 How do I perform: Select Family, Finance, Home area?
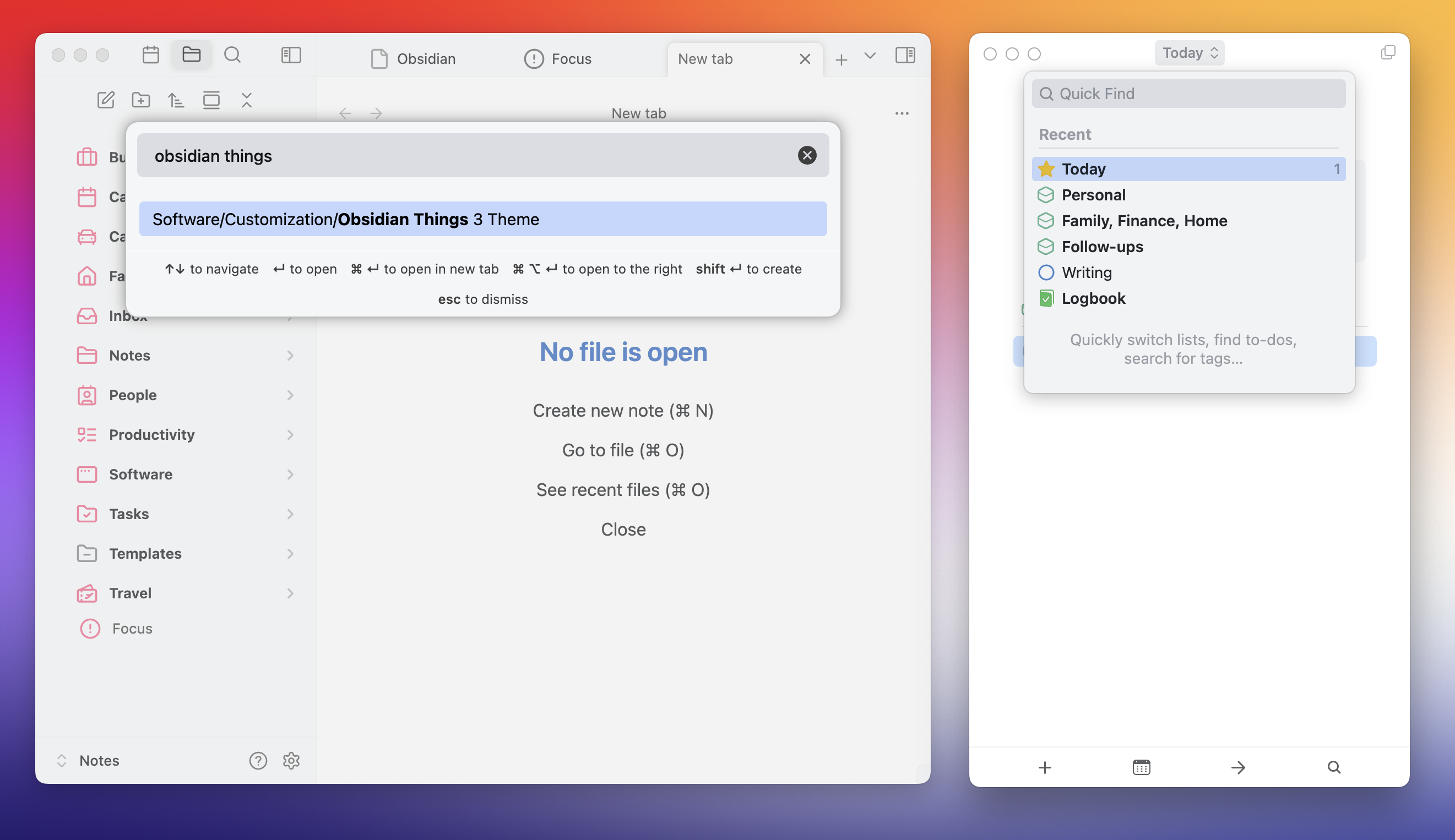coord(1189,221)
